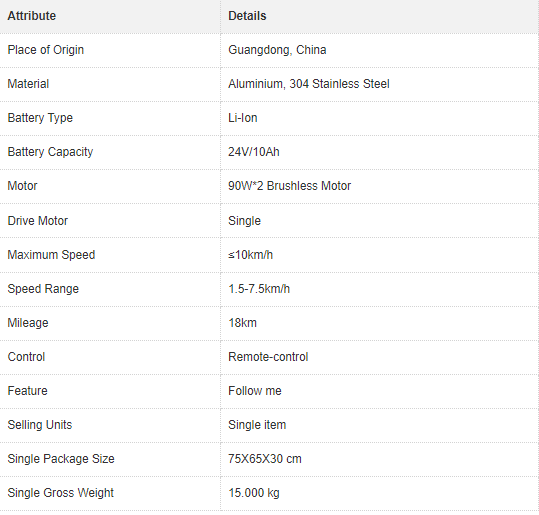Click the 18km mileage value
The width and height of the screenshot is (539, 515).
pyautogui.click(x=242, y=323)
